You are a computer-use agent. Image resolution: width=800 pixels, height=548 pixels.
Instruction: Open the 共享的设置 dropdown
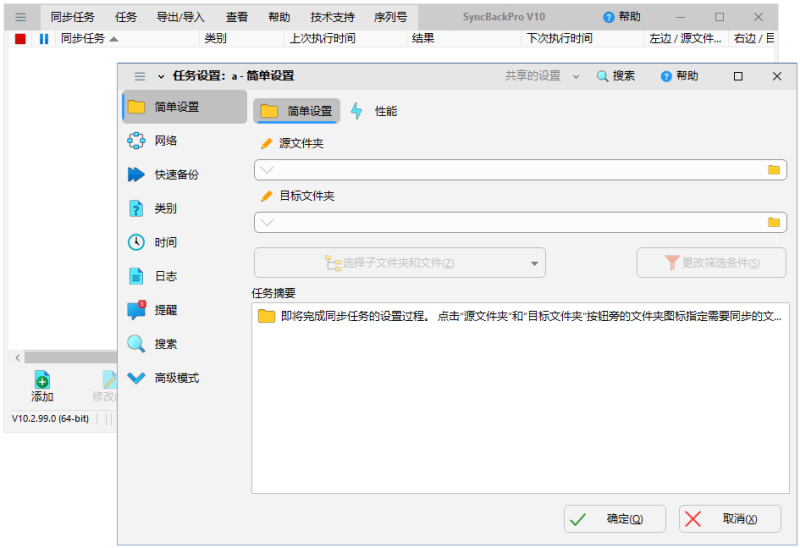tap(542, 76)
